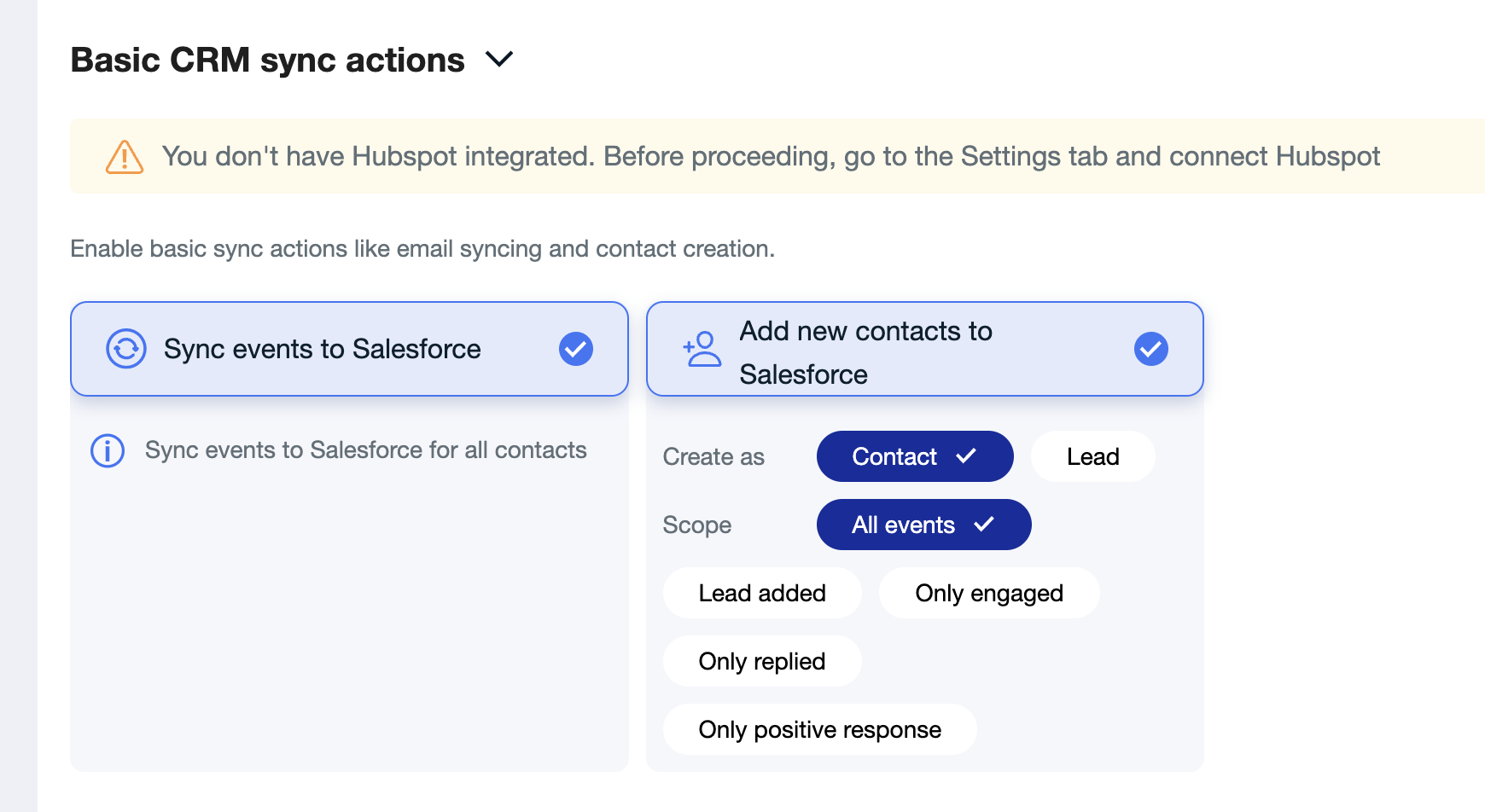Set scope to Lead added

tap(762, 593)
